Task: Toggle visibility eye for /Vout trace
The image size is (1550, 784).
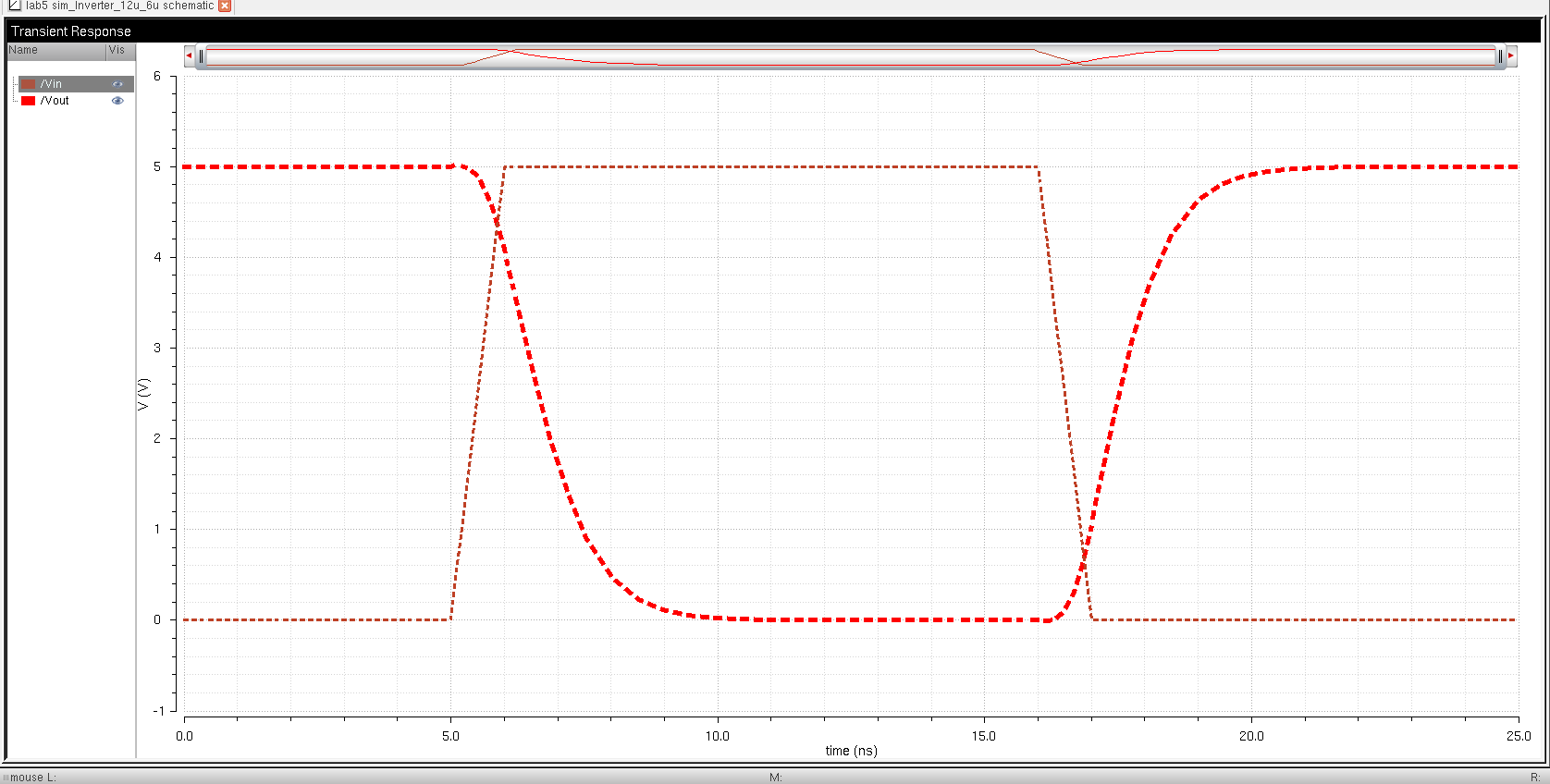Action: pyautogui.click(x=117, y=101)
